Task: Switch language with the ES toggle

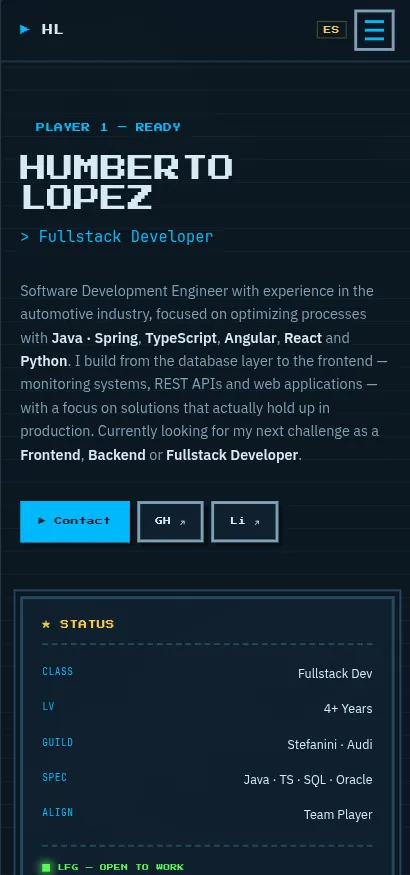Action: (331, 30)
